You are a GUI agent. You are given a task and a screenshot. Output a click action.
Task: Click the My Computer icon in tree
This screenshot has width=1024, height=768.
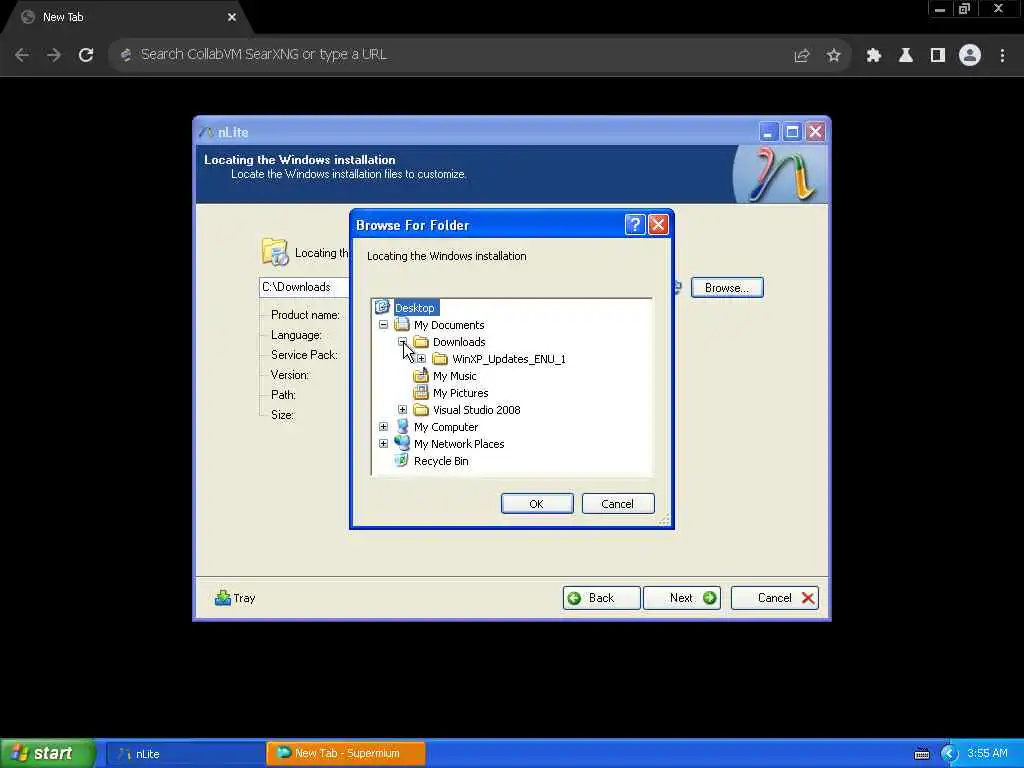[x=402, y=426]
